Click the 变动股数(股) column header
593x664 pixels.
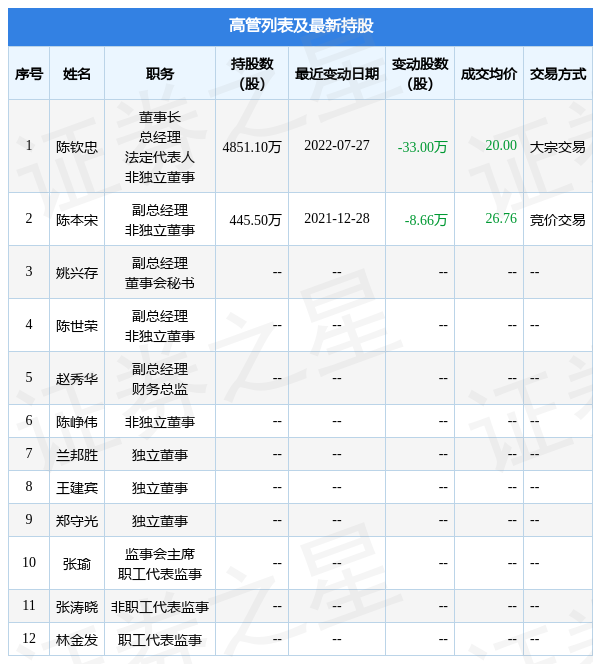pyautogui.click(x=420, y=74)
